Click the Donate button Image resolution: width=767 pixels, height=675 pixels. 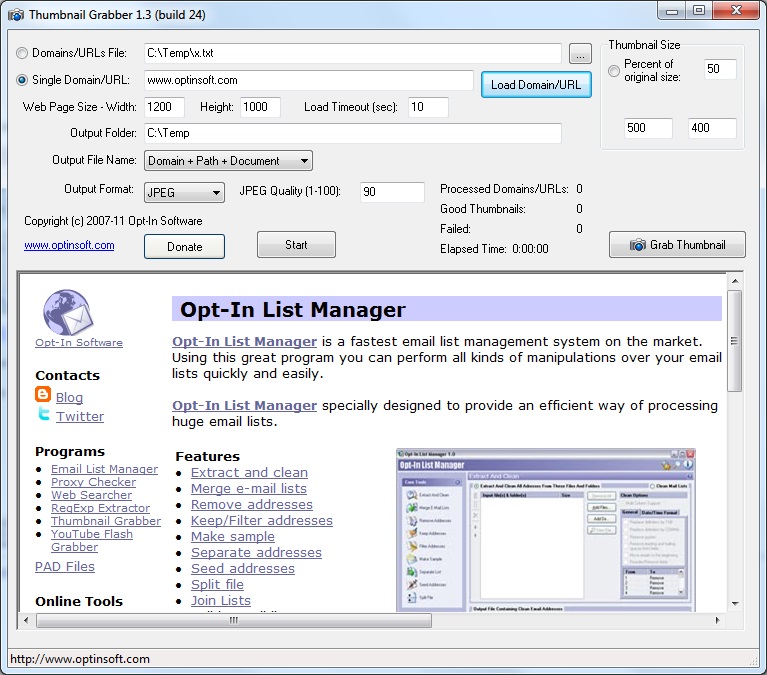184,246
